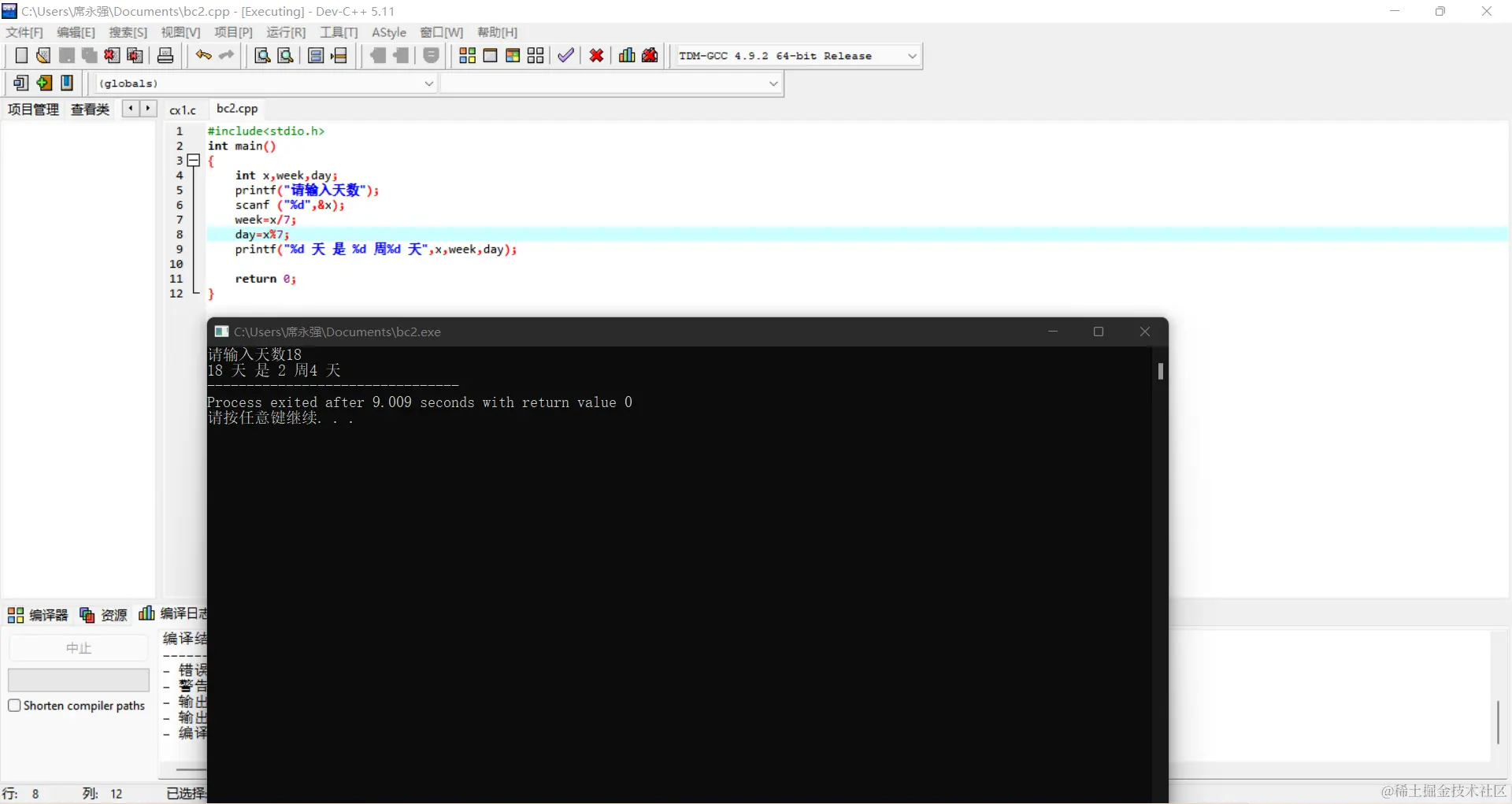Image resolution: width=1512 pixels, height=804 pixels.
Task: Click the Save All toolbar icon
Action: pos(90,56)
